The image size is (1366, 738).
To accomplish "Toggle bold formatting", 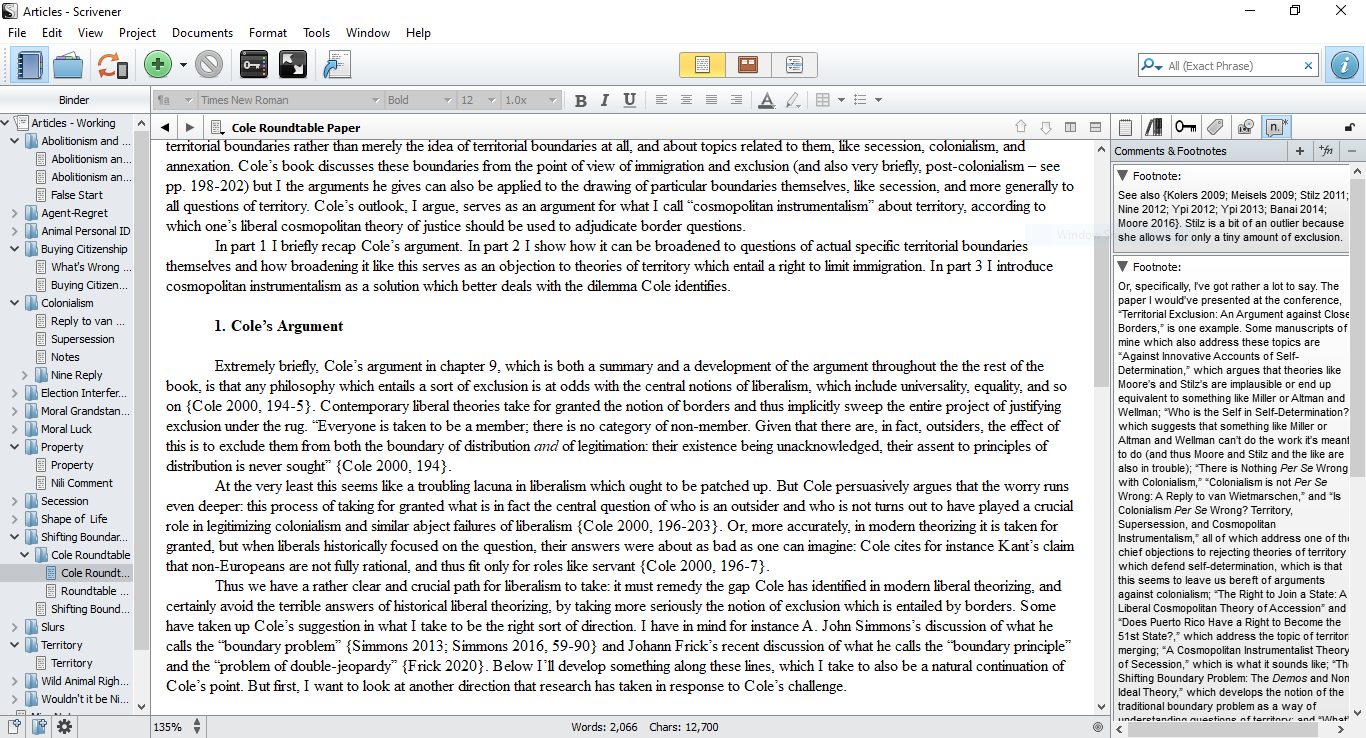I will pos(581,100).
